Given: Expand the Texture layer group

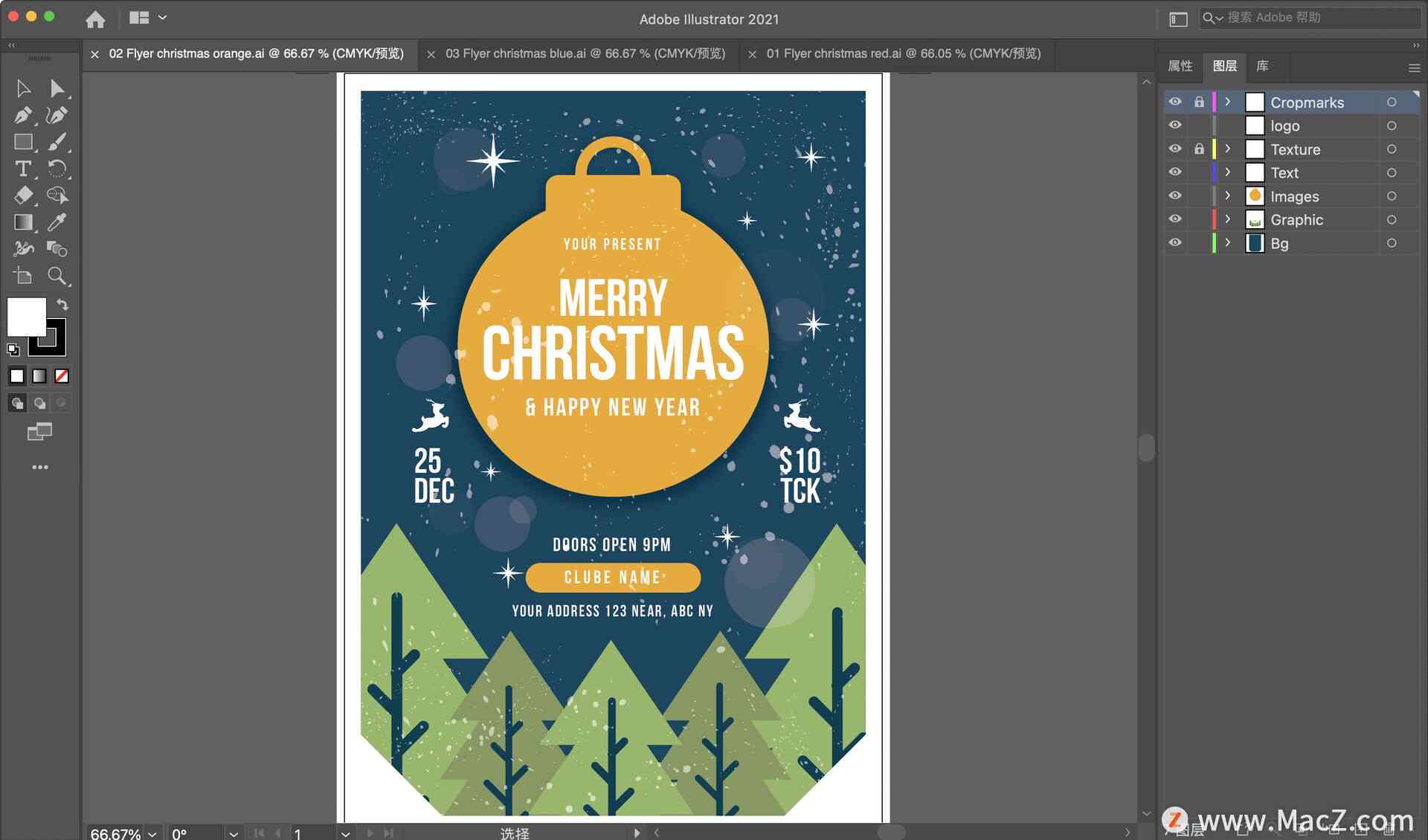Looking at the screenshot, I should click(x=1229, y=149).
